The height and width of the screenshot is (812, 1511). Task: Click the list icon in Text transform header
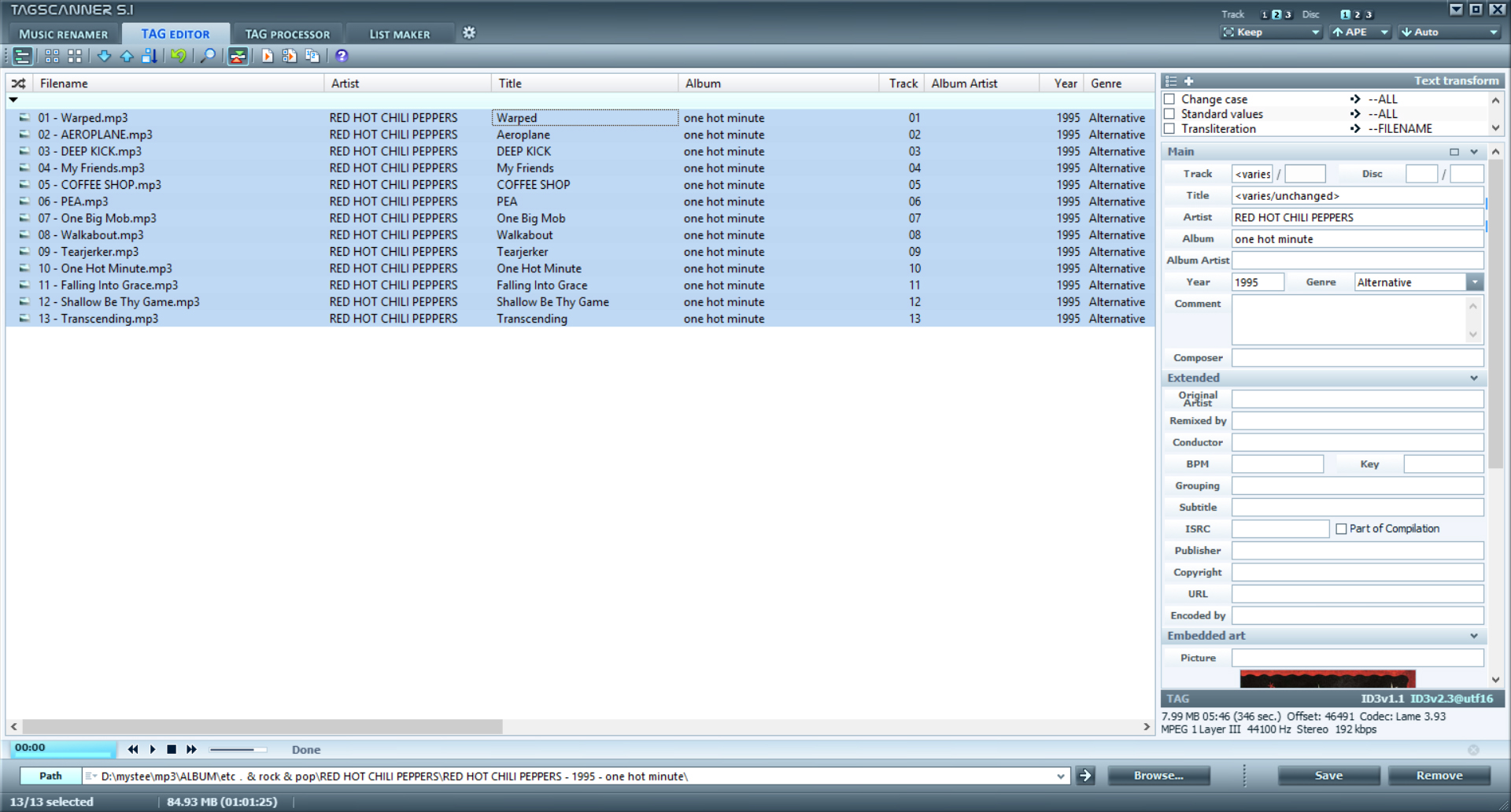coord(1171,81)
